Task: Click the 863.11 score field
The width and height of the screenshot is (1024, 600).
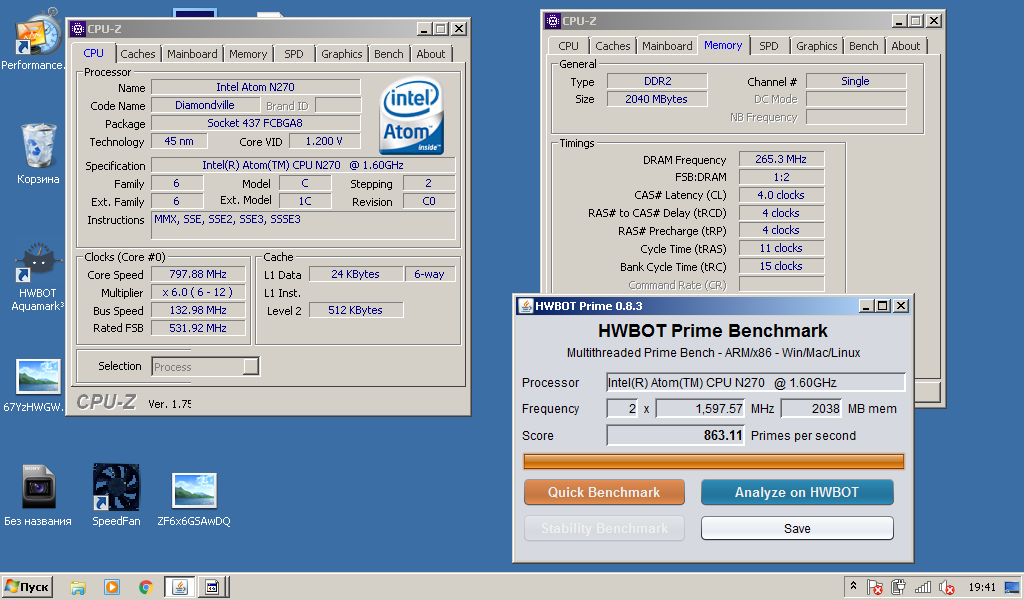Action: 675,435
